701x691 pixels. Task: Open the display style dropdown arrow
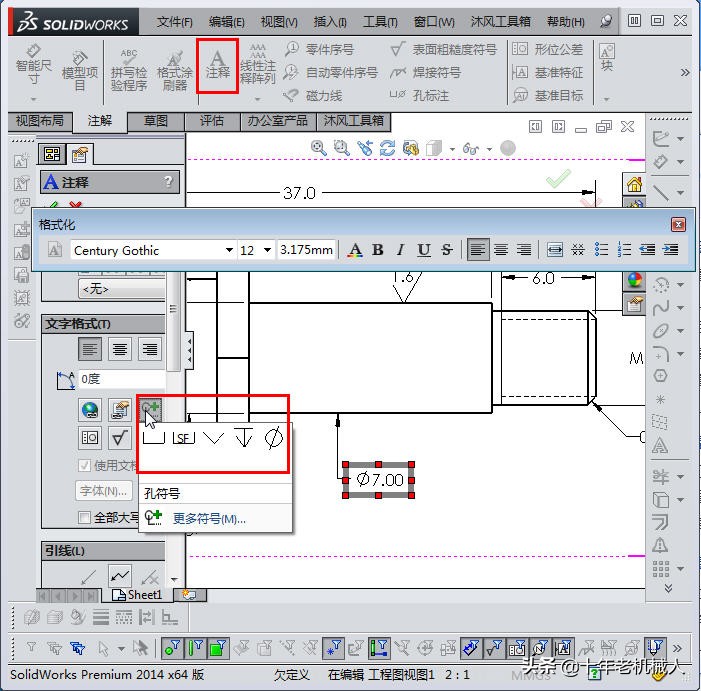[452, 149]
